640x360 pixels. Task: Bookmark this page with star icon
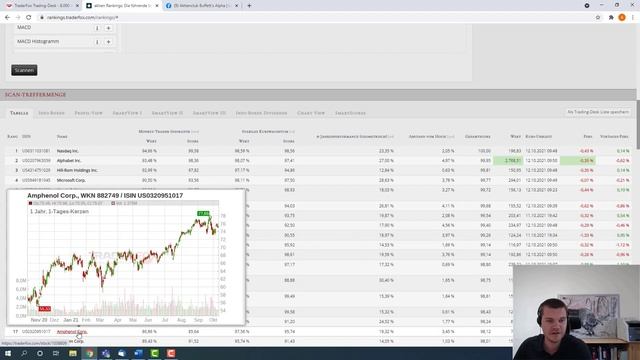598,18
